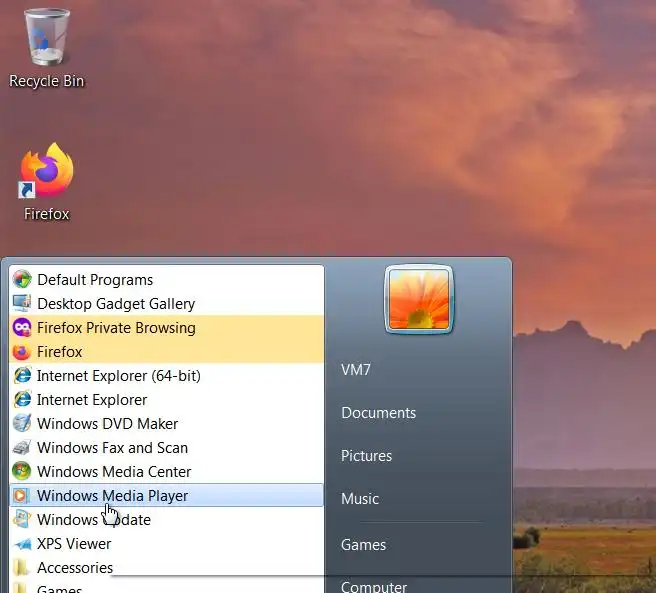Open the Games link in right pane
This screenshot has height=593, width=656.
coord(364,545)
